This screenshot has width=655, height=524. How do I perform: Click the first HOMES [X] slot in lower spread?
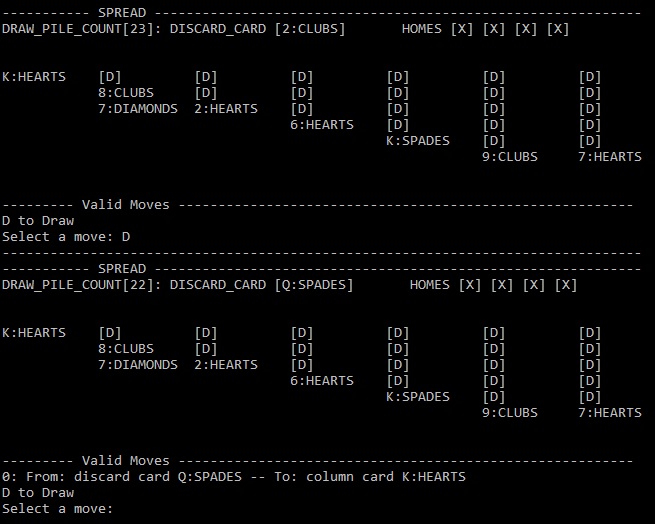point(470,285)
